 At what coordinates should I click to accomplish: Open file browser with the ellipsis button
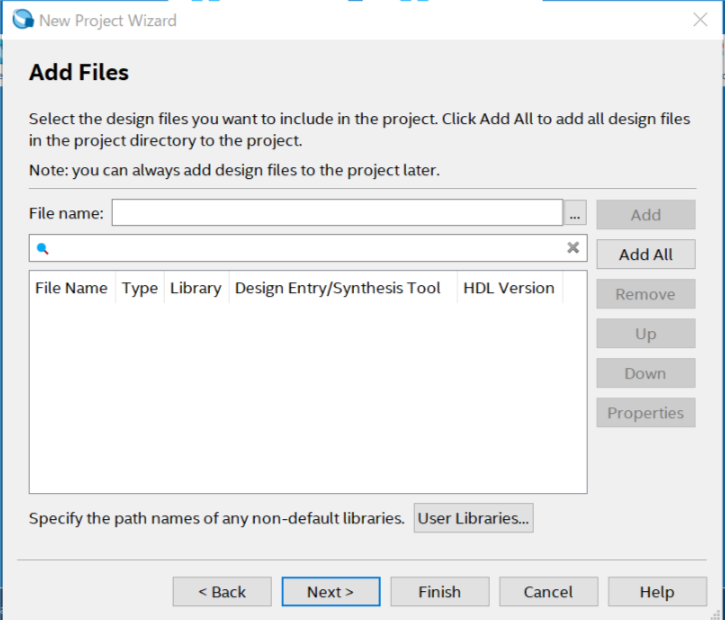click(x=575, y=214)
